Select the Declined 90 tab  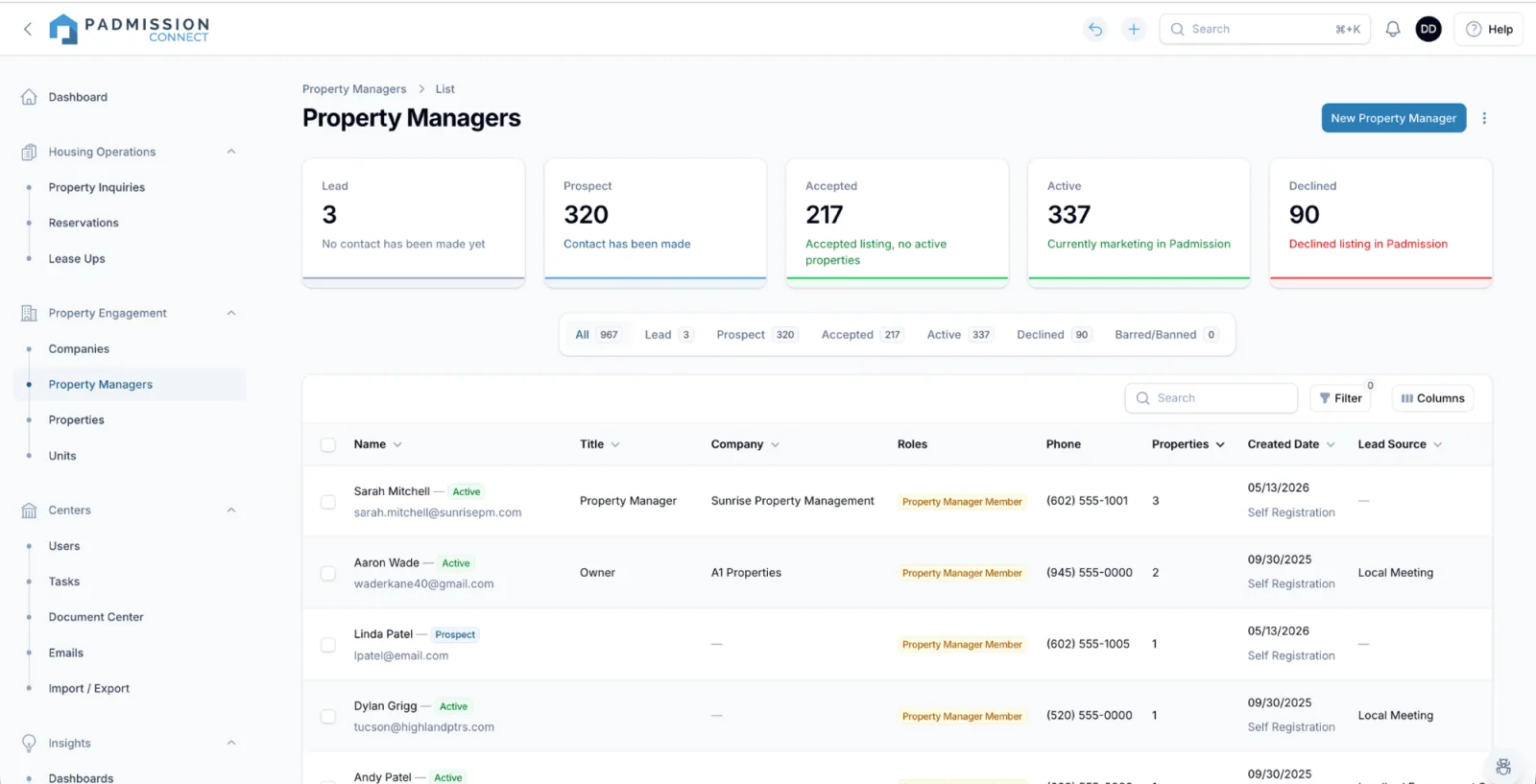(x=1053, y=335)
